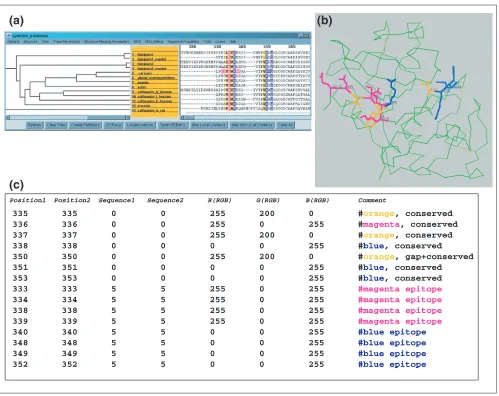Click the alignment panel scrollbar left arrow
This screenshot has width=499, height=396.
(x=182, y=117)
